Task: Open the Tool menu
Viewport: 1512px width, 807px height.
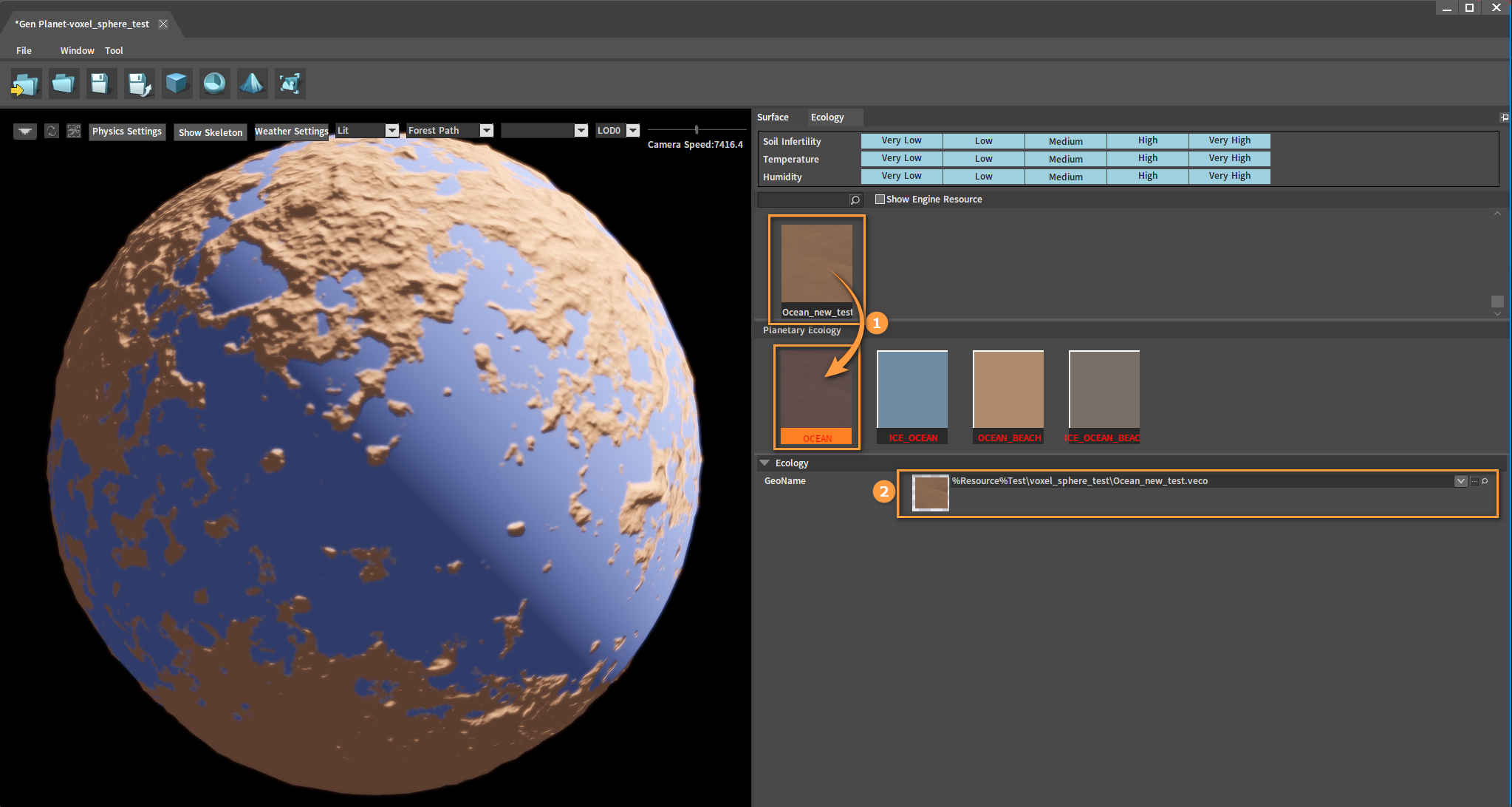Action: (114, 51)
